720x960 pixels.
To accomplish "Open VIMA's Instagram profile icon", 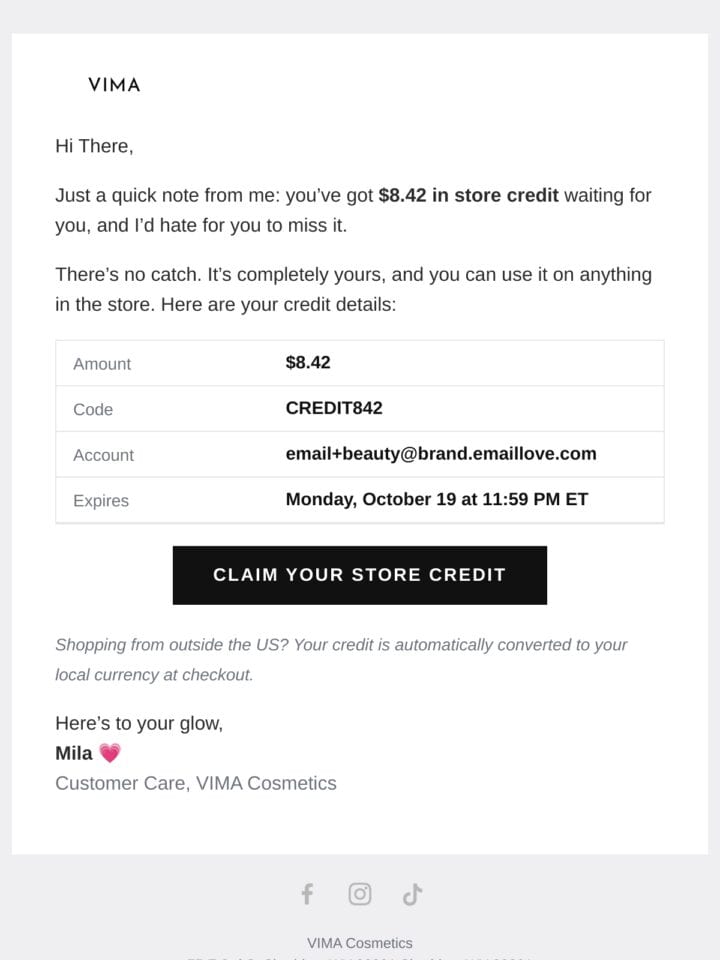I will coord(360,894).
